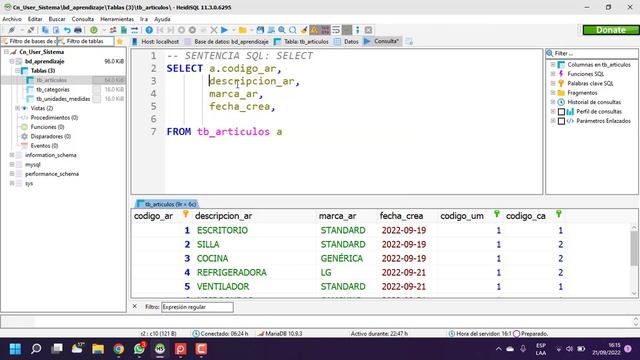This screenshot has height=360, width=640.
Task: Click the yellow favorites star icon
Action: point(120,42)
